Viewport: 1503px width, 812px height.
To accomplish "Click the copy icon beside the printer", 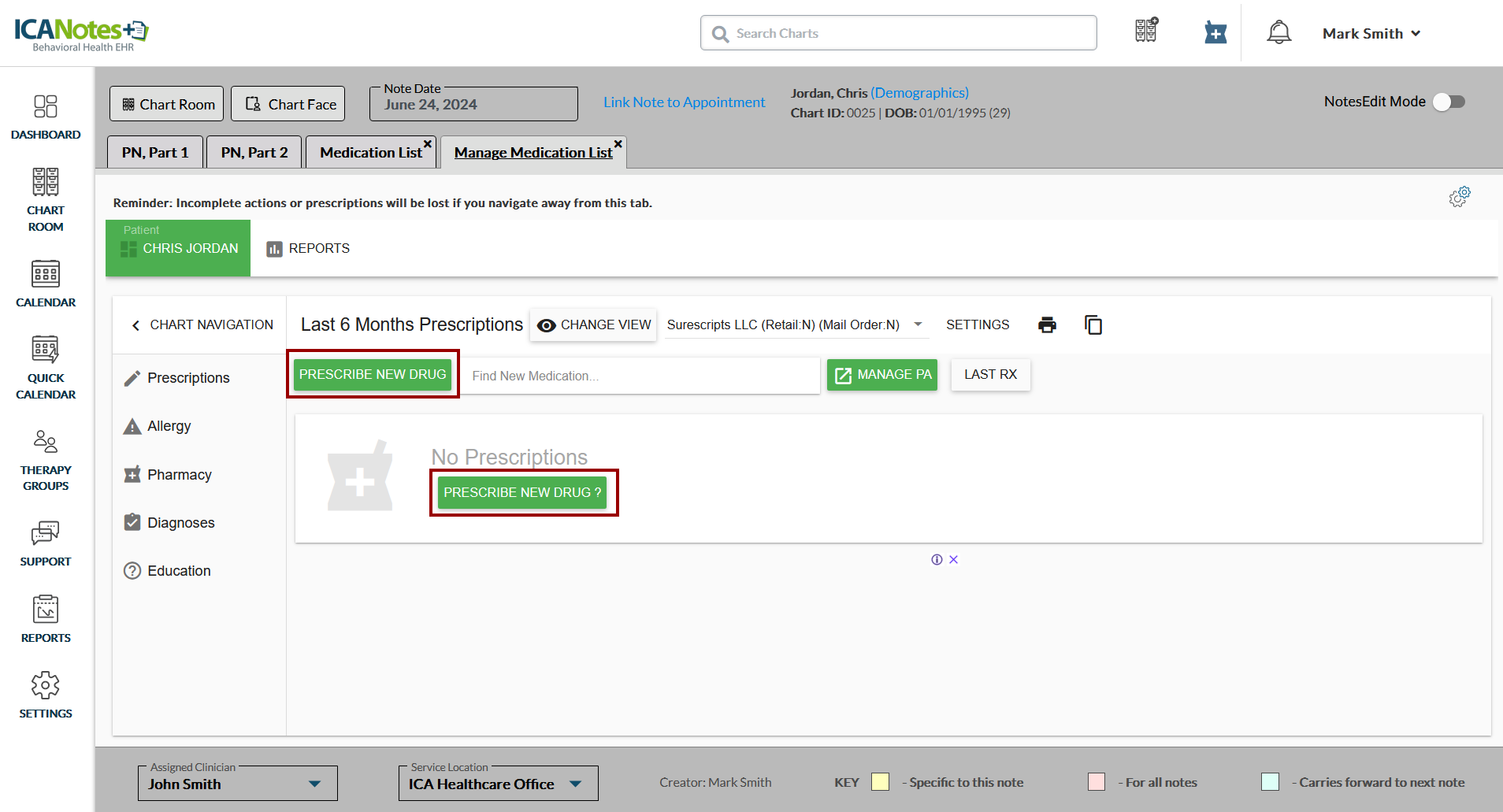I will 1093,325.
